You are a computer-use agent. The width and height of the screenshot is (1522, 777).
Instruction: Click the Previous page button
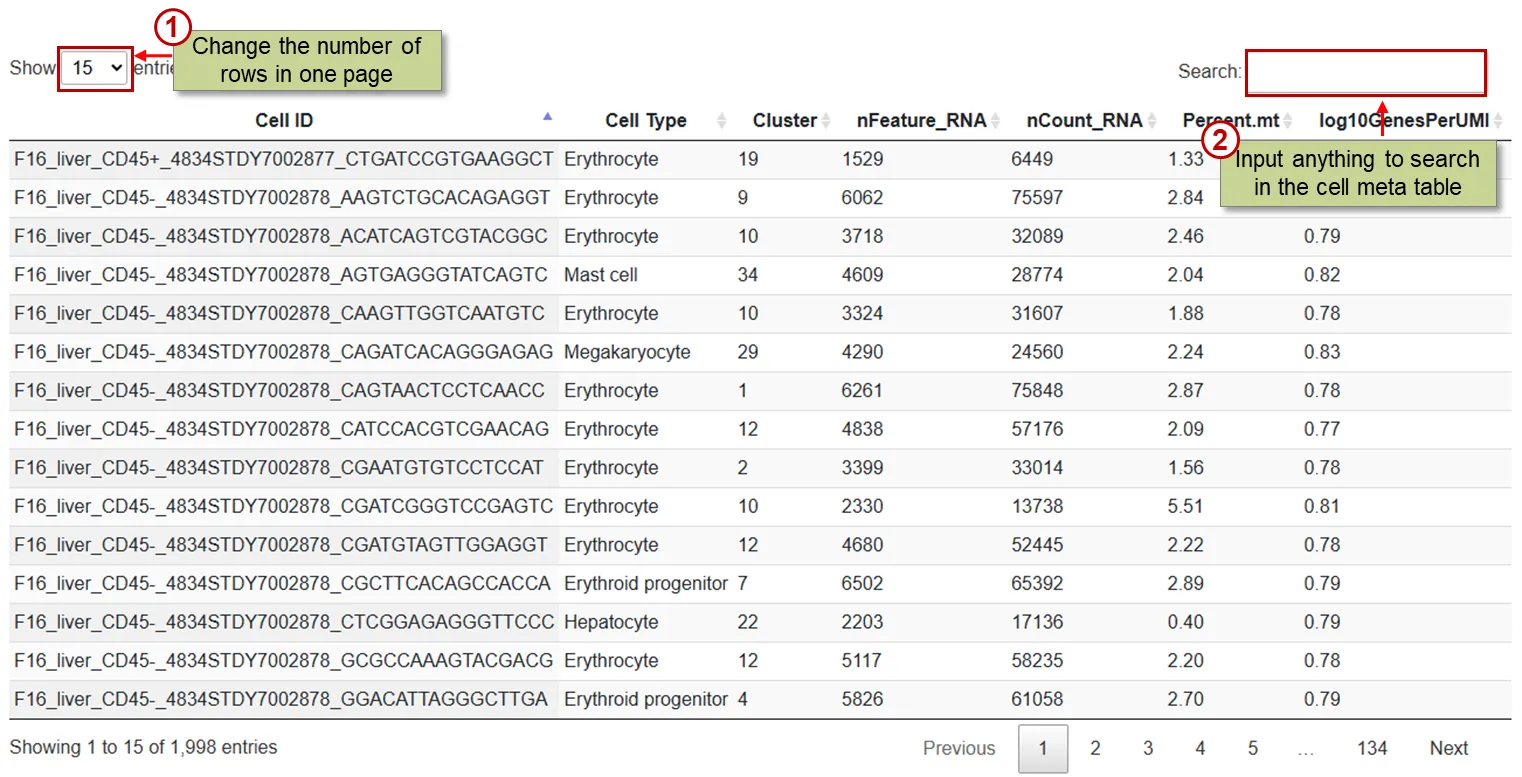click(x=958, y=748)
